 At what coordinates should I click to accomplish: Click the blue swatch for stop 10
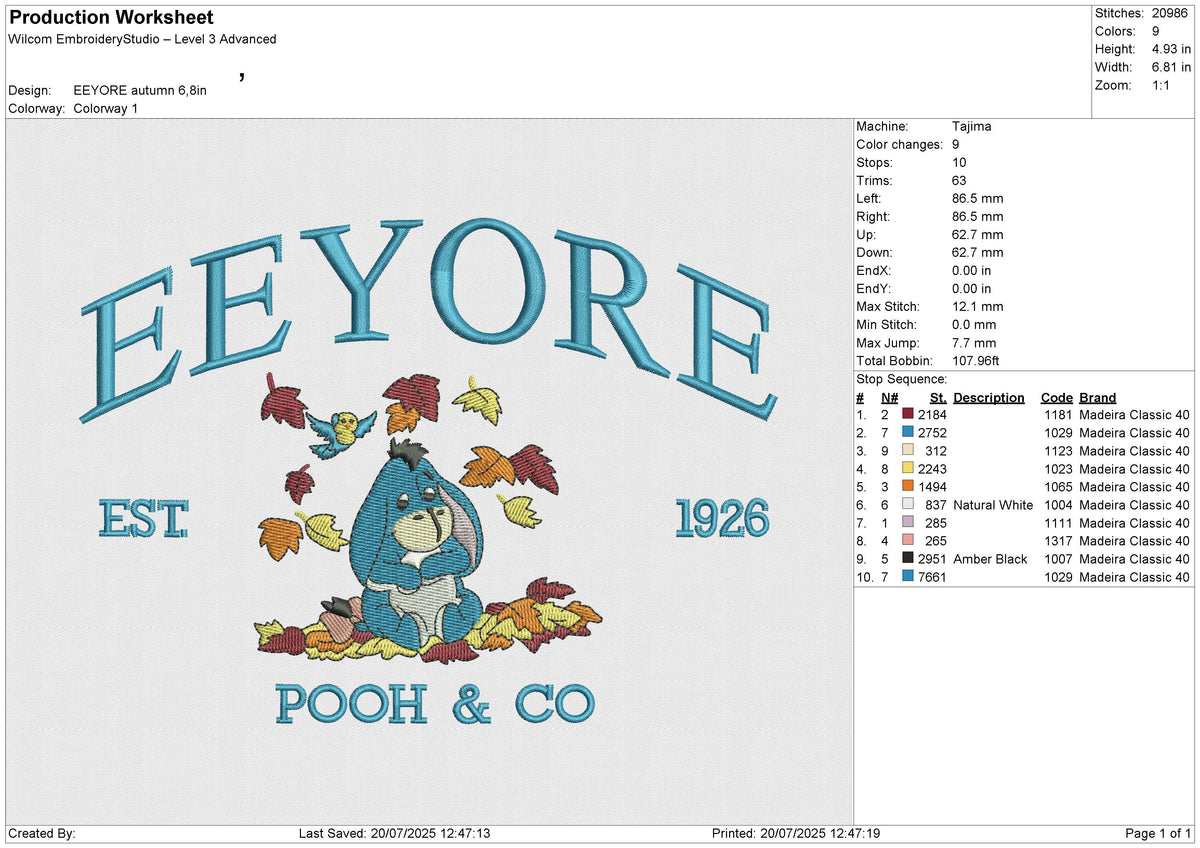click(908, 577)
